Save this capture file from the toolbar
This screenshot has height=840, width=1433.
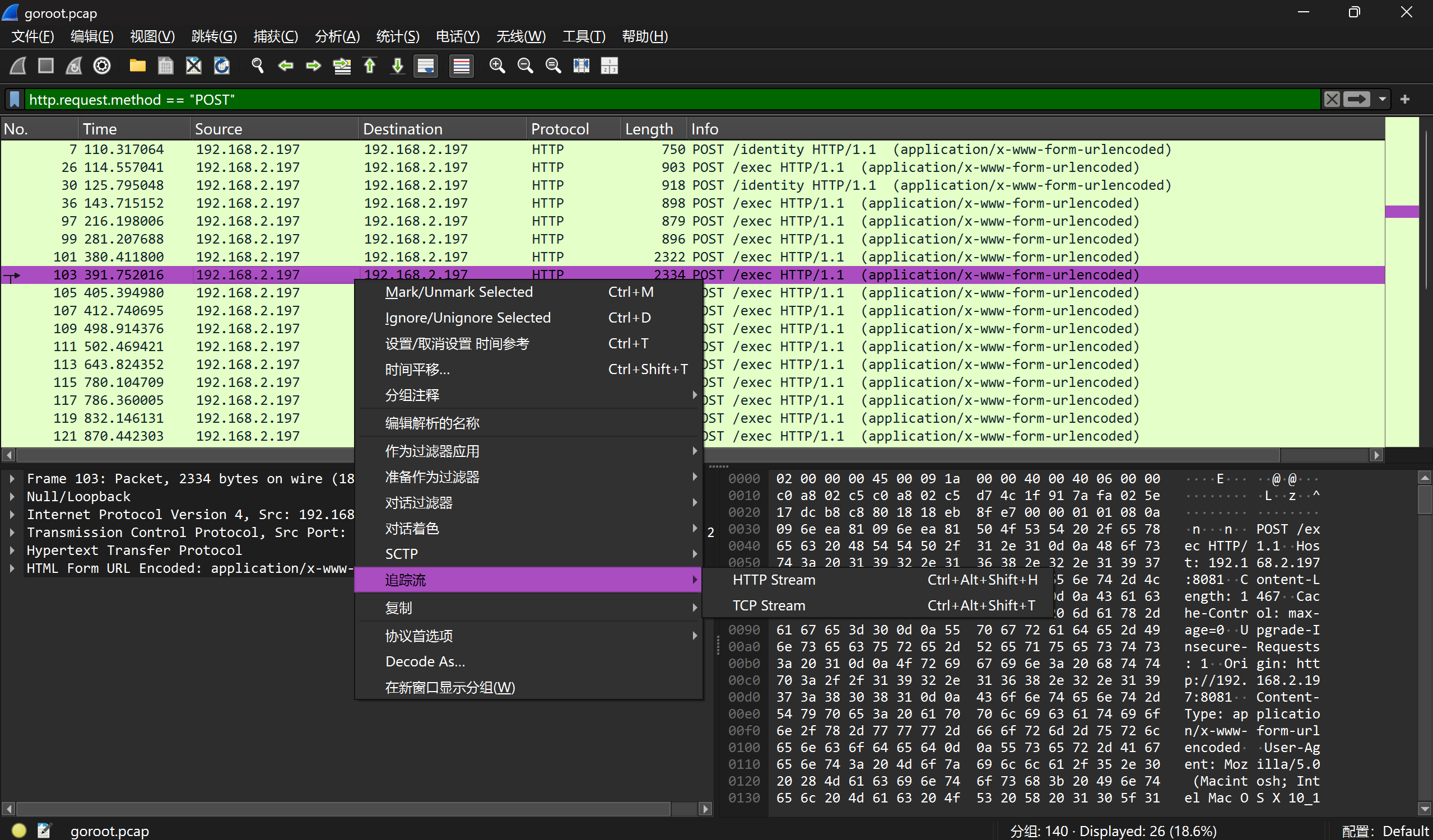[165, 66]
